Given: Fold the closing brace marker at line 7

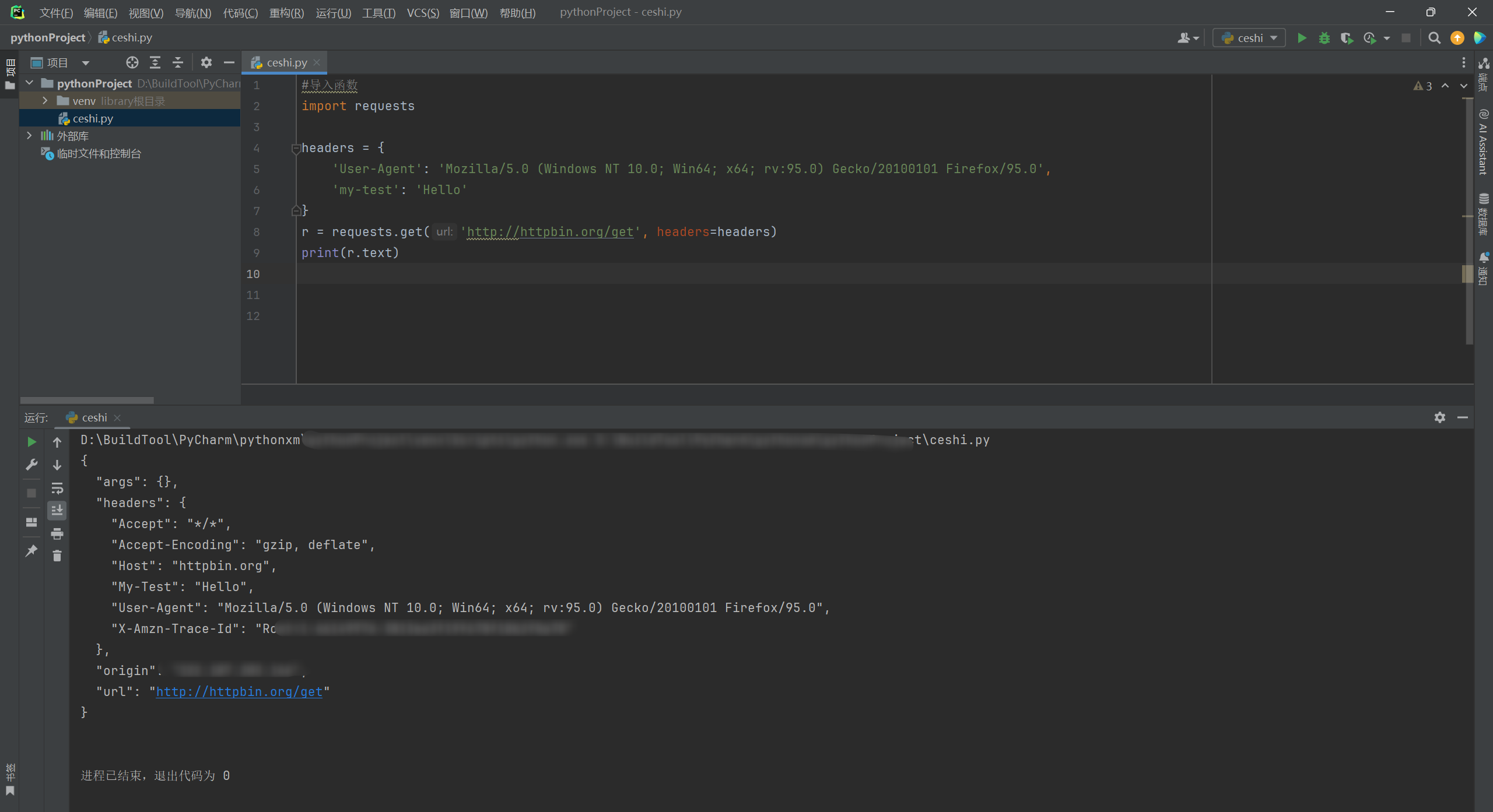Looking at the screenshot, I should point(296,210).
